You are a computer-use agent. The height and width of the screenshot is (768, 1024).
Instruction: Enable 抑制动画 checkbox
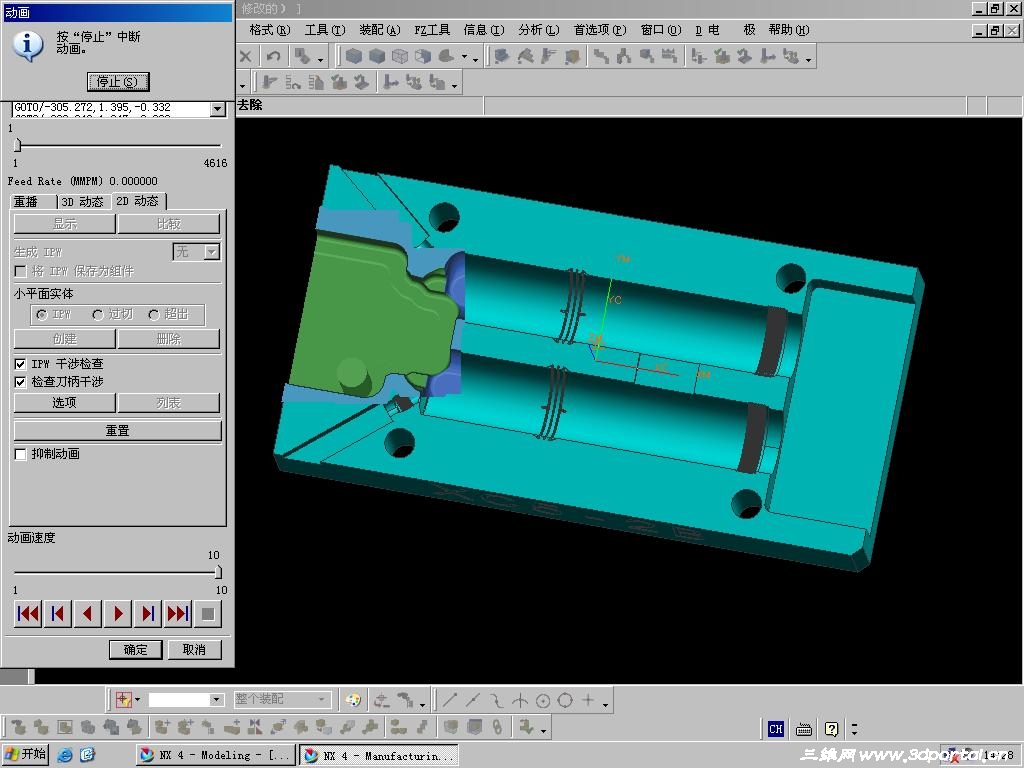point(20,454)
